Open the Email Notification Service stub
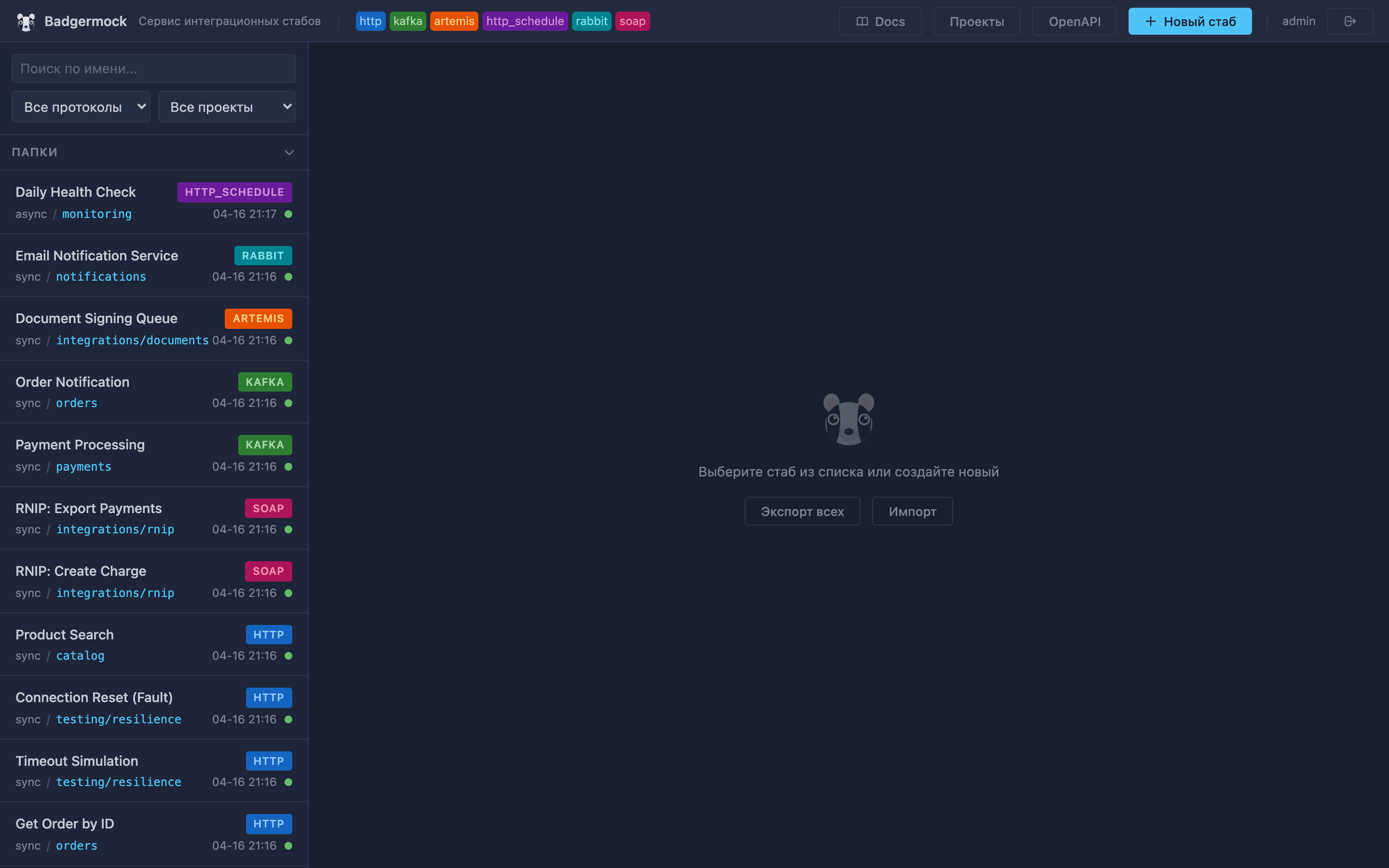 [154, 265]
